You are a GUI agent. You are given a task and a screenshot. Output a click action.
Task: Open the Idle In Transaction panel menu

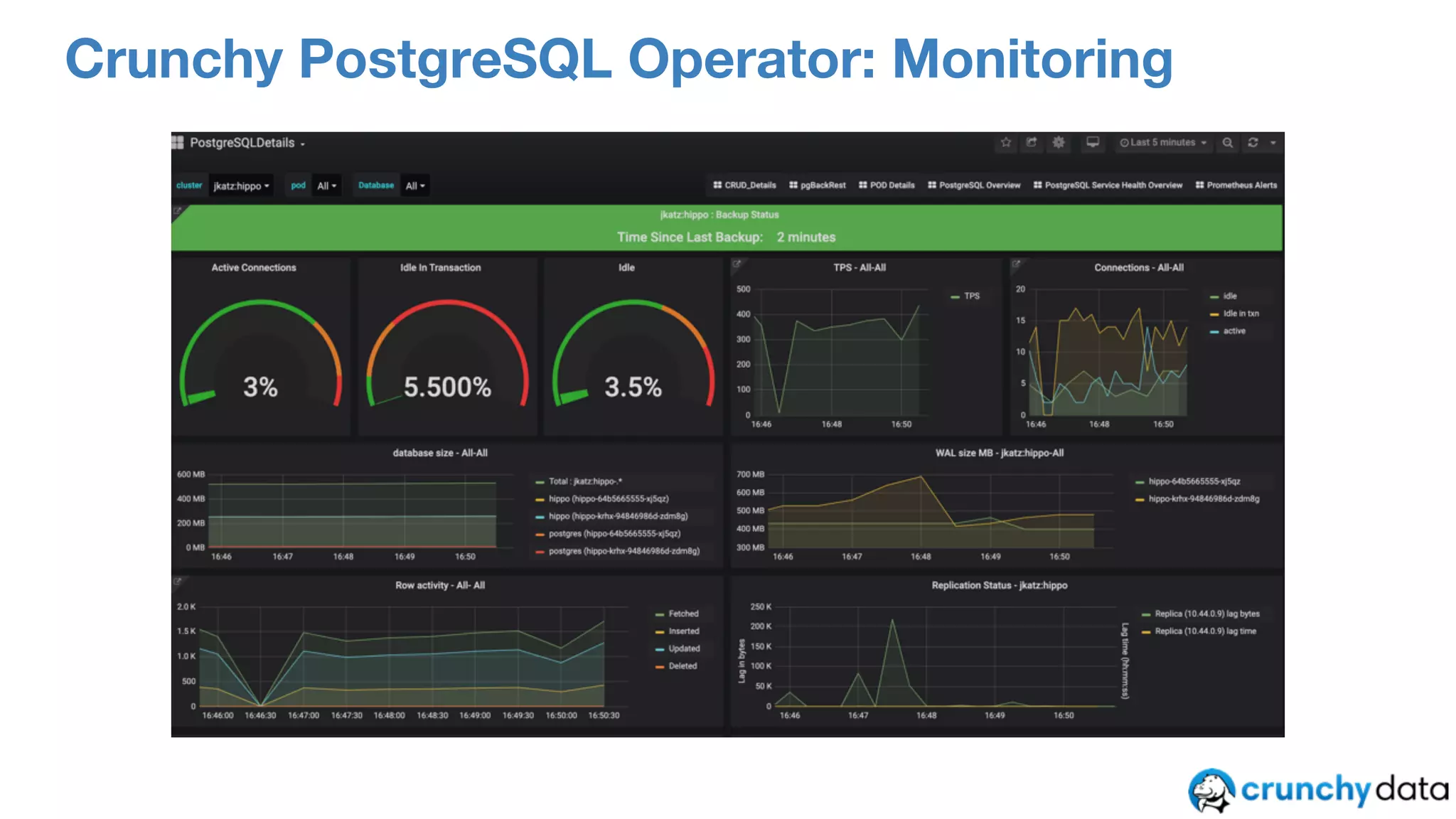click(441, 268)
